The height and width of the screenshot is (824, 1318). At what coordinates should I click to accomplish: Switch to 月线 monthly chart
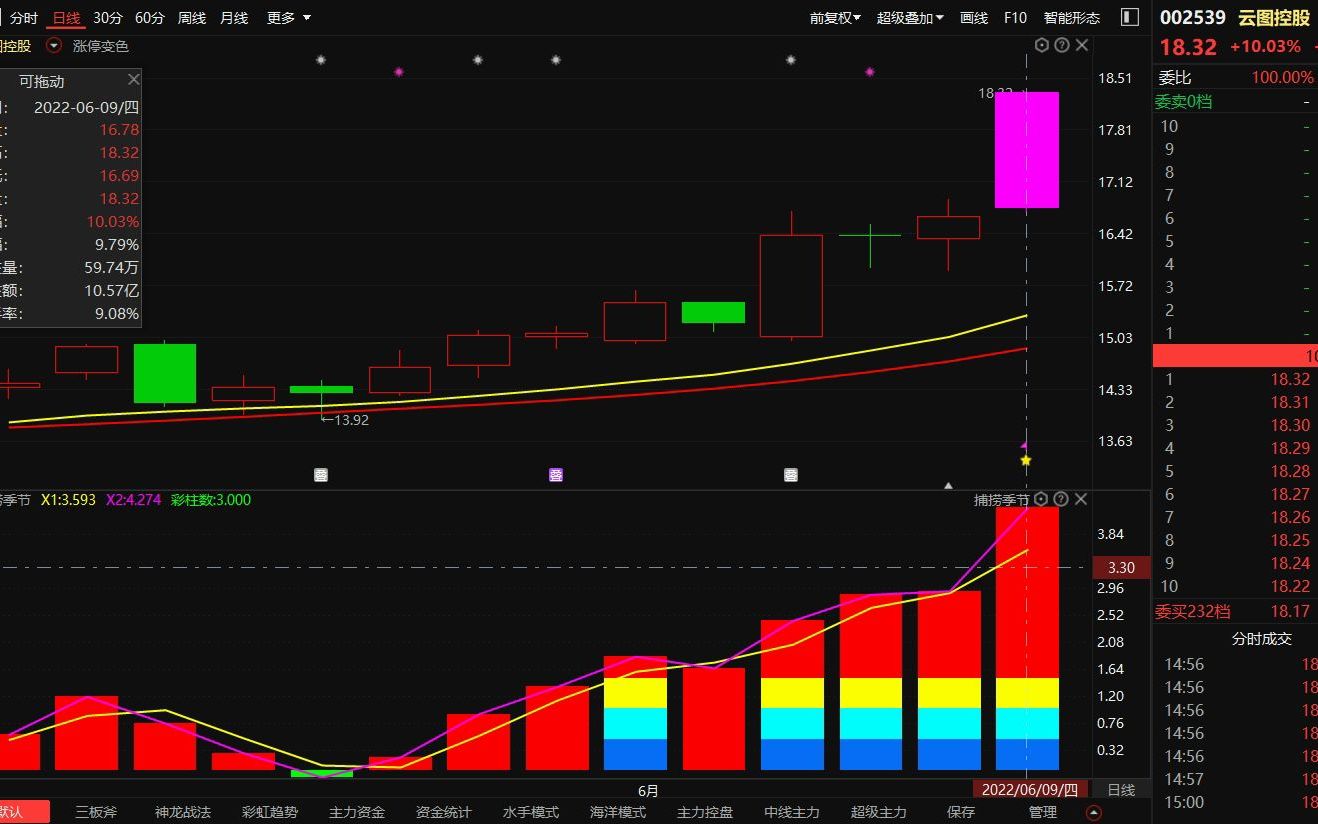234,18
